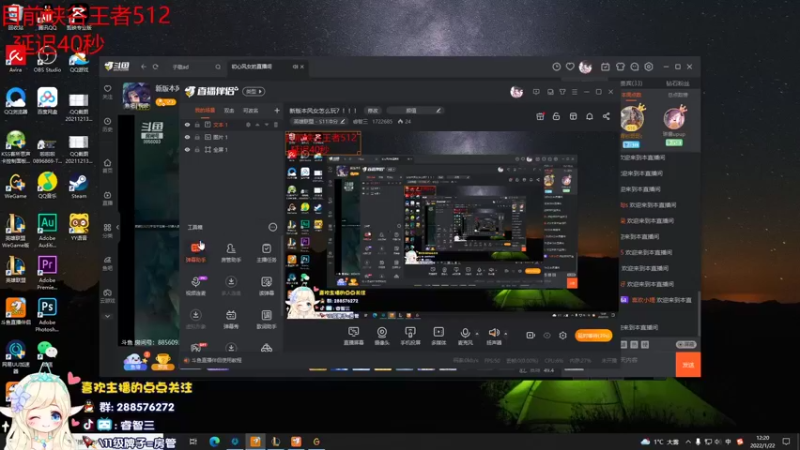Viewport: 800px width, 450px height.
Task: Expand the microphone options arrow
Action: [x=477, y=334]
